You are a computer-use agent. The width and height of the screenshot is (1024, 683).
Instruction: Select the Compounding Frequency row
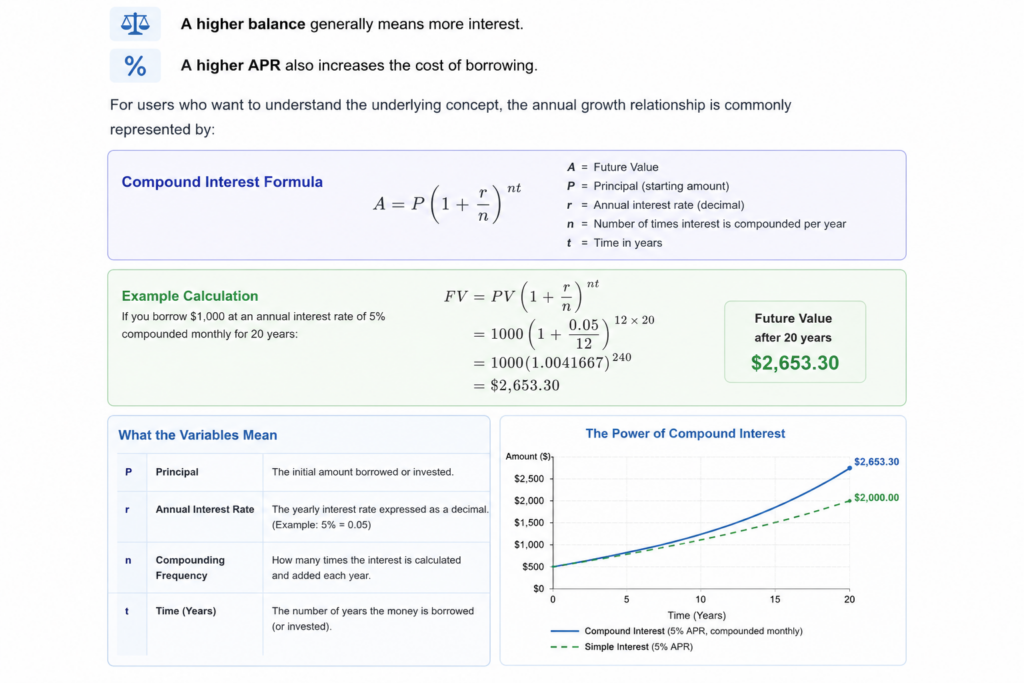click(304, 567)
